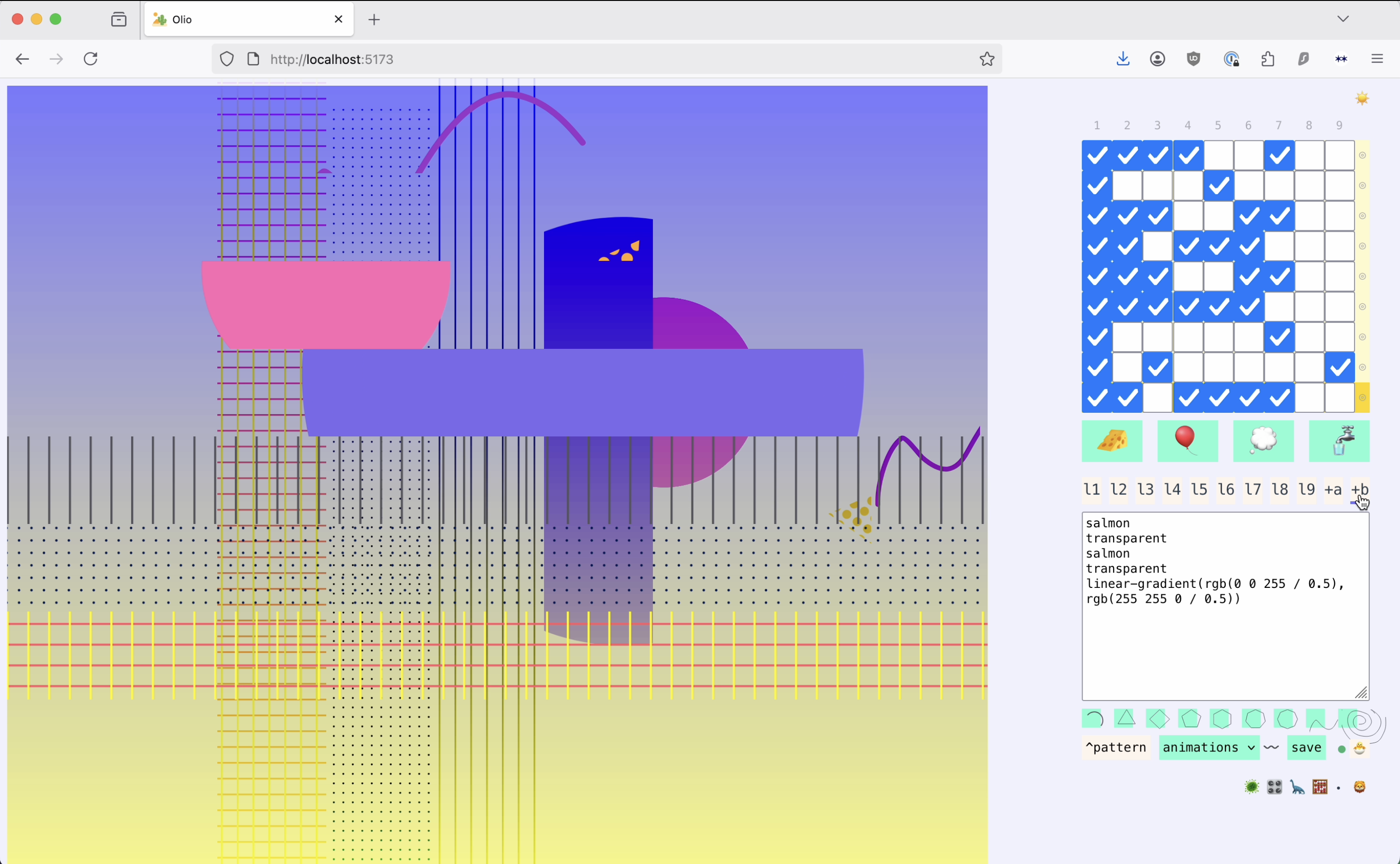This screenshot has width=1400, height=864.
Task: Uncheck the row 8, column 9 checkbox
Action: tap(1339, 367)
